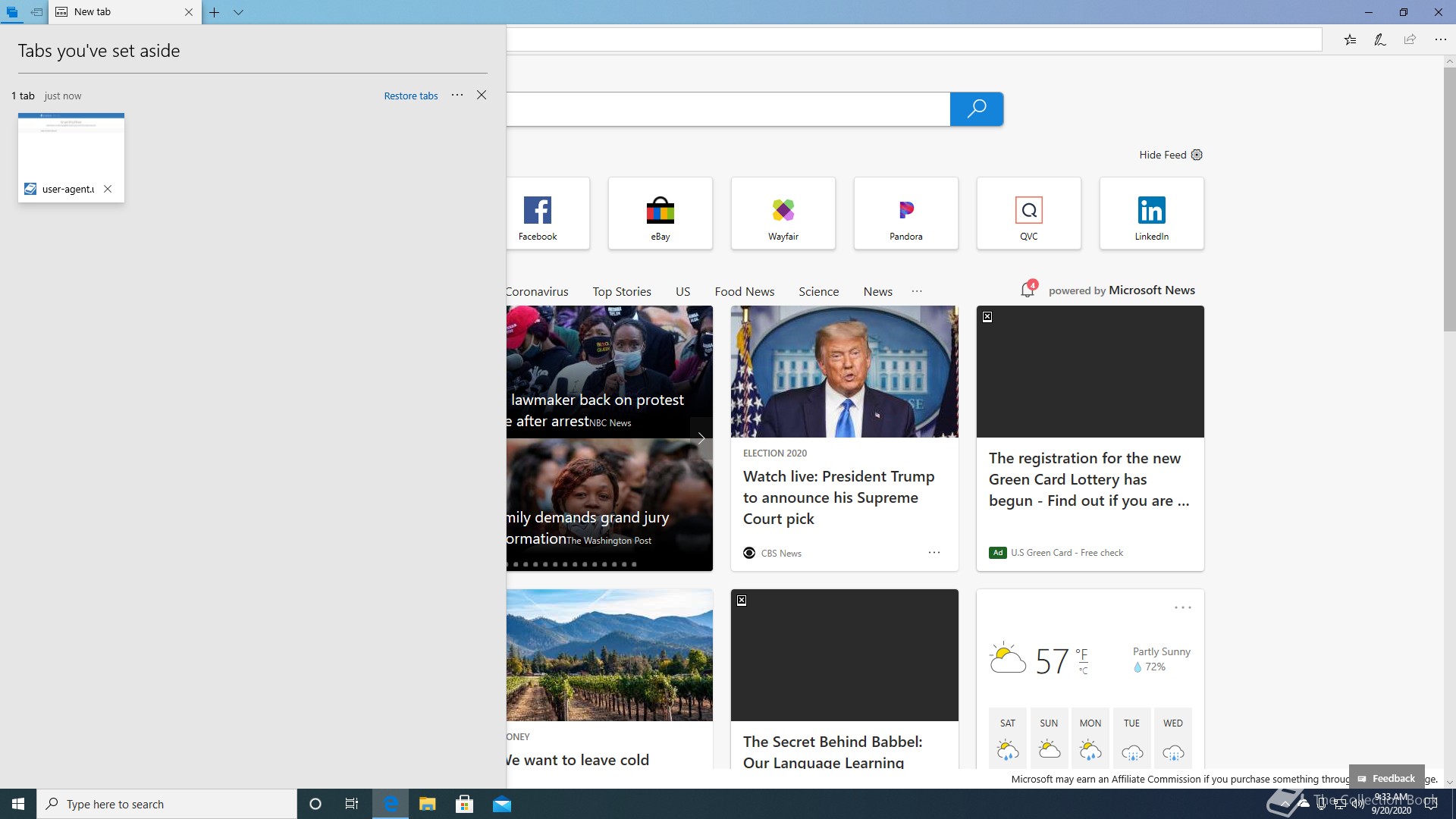Expand more feed categories ellipsis

[x=917, y=291]
